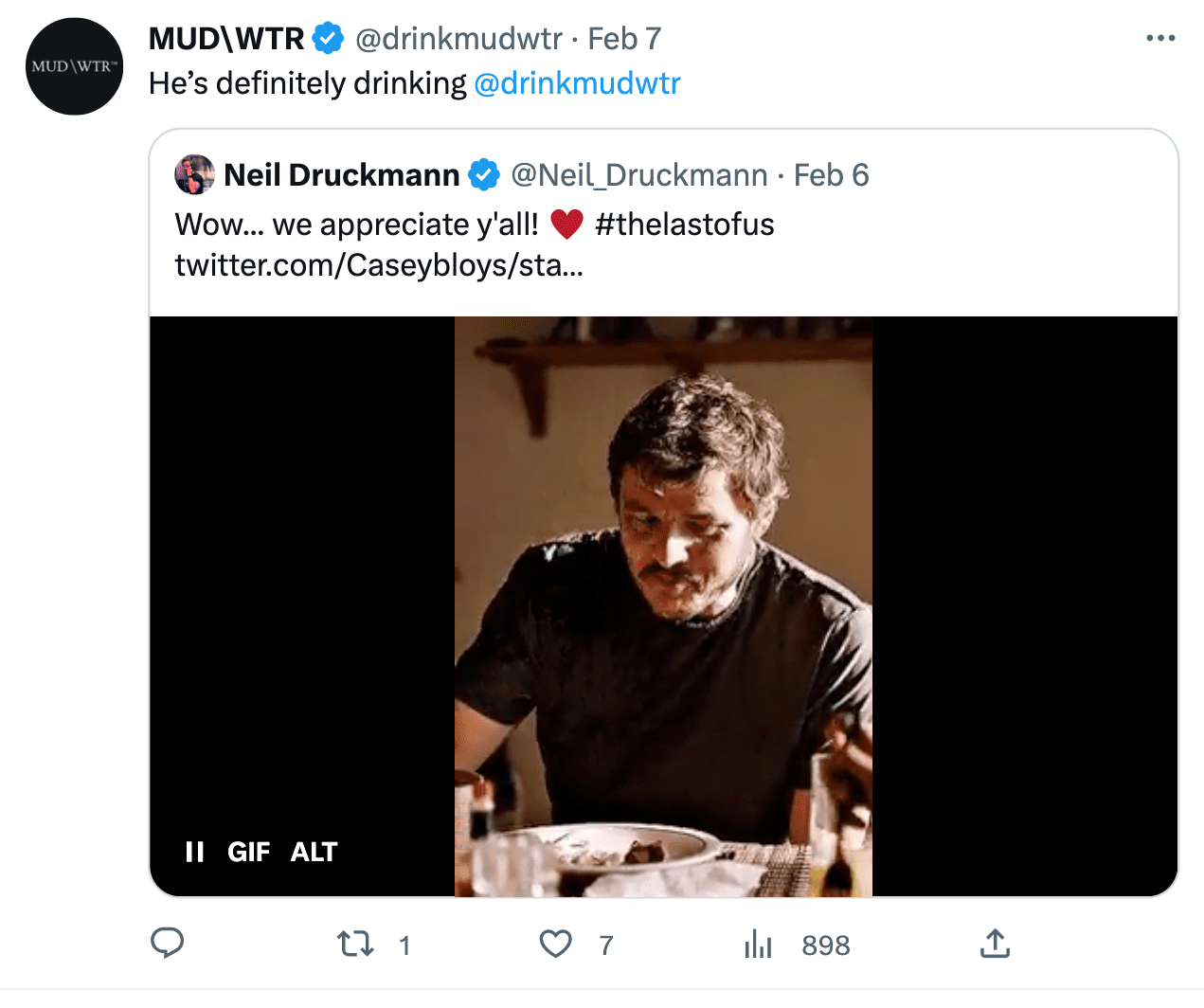
Task: Open tweet analytics via the bar chart icon
Action: pyautogui.click(x=759, y=944)
